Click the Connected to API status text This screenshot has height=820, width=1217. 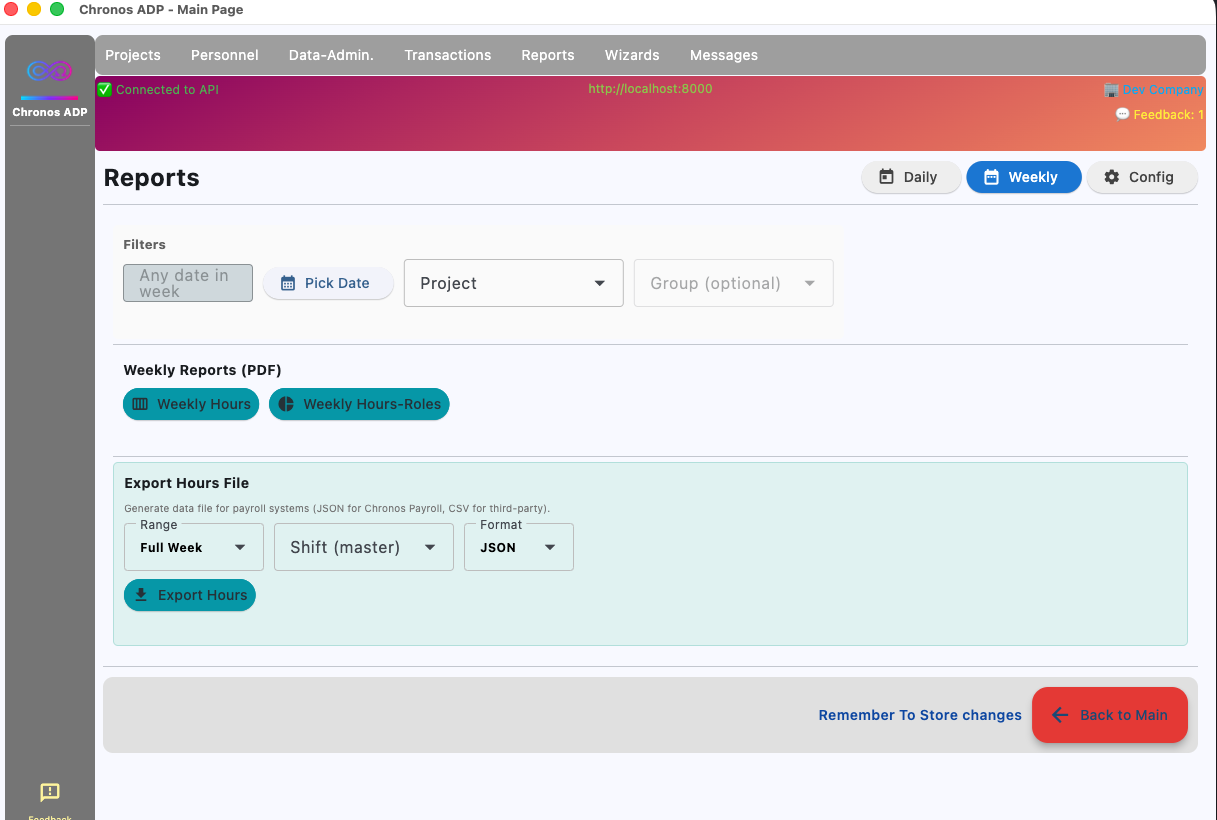coord(167,90)
